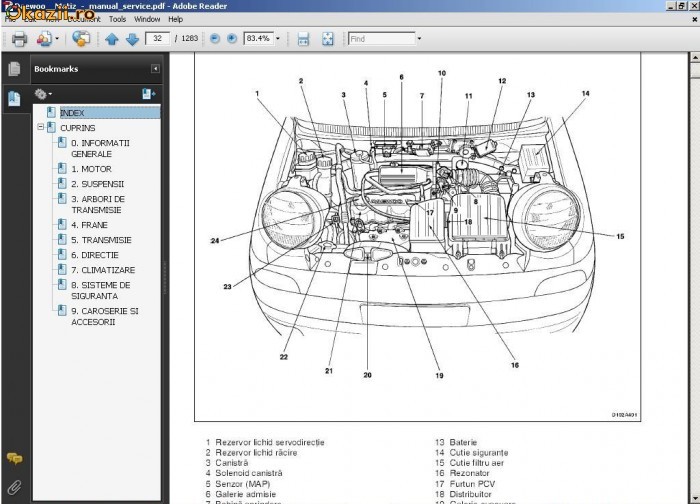Open bookmark 4. FRANE
Screen dimensions: 700x504
(x=89, y=225)
